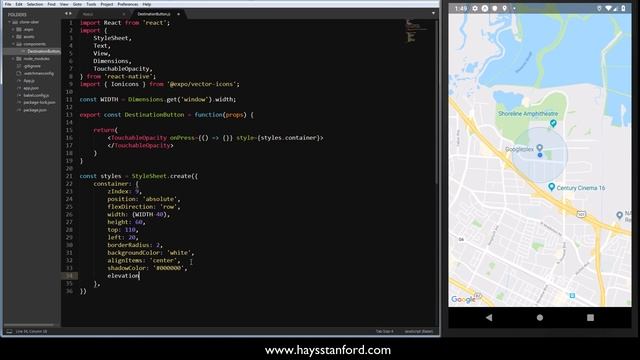
Task: Click the .expo folder icon
Action: tap(19, 29)
